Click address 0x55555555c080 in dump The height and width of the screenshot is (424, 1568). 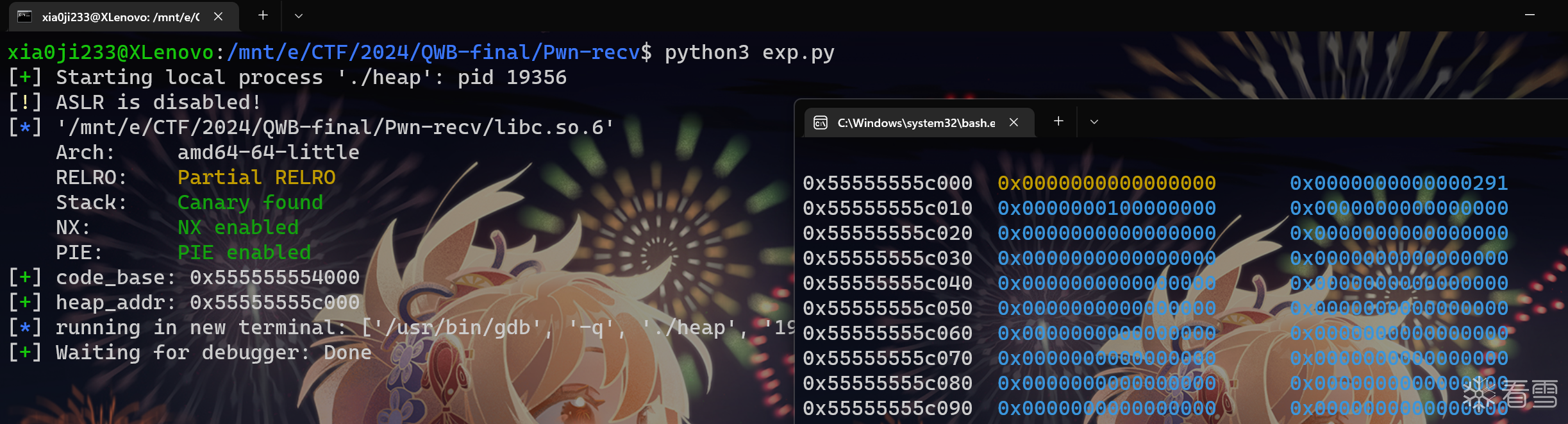(x=888, y=384)
